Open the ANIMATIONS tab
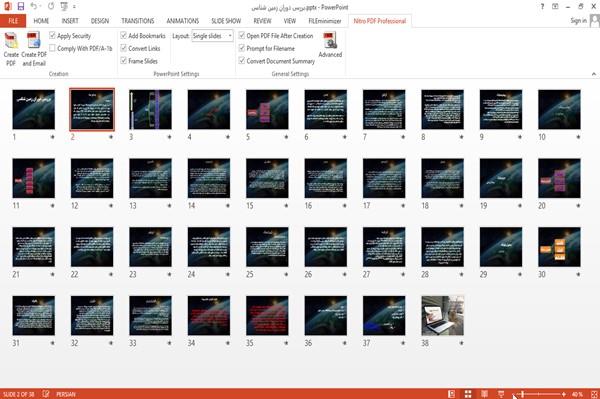This screenshot has height=399, width=600. [x=183, y=21]
